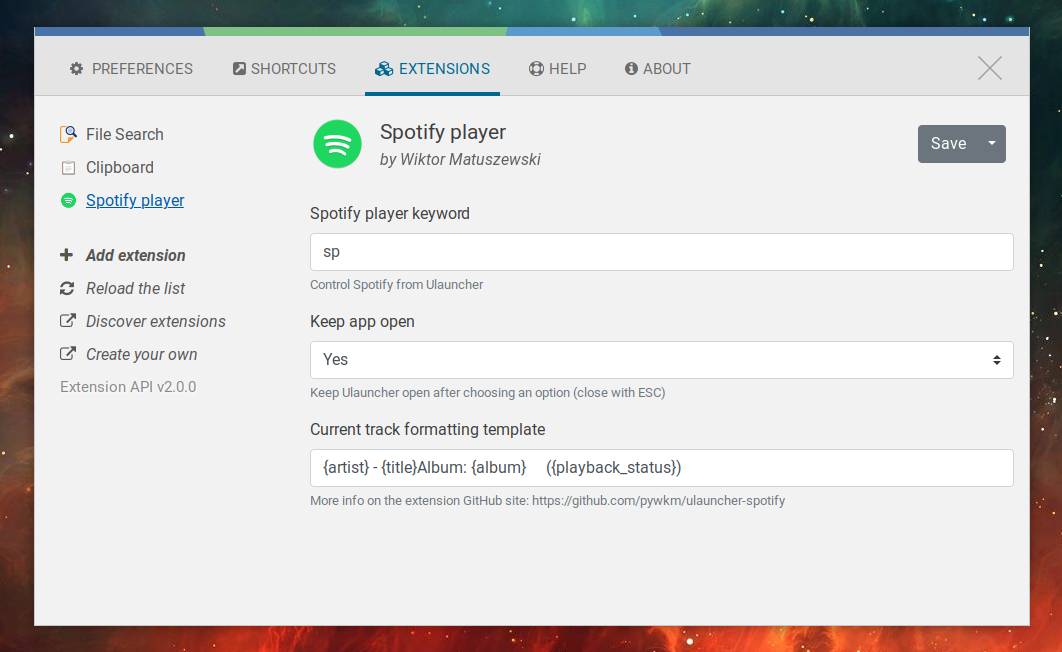Click the Clipboard extension icon
The width and height of the screenshot is (1062, 652).
68,167
